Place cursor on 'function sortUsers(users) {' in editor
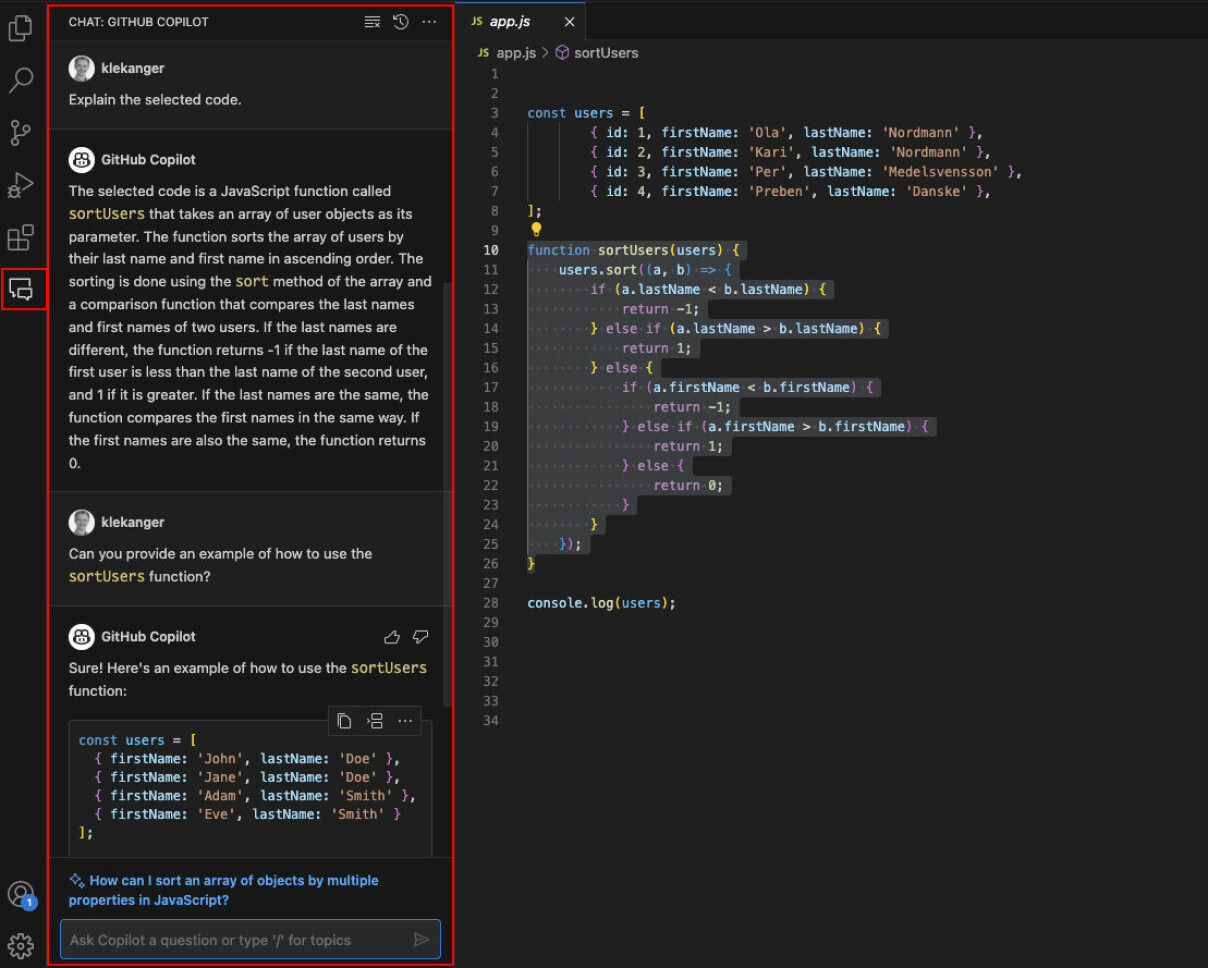 click(x=633, y=250)
